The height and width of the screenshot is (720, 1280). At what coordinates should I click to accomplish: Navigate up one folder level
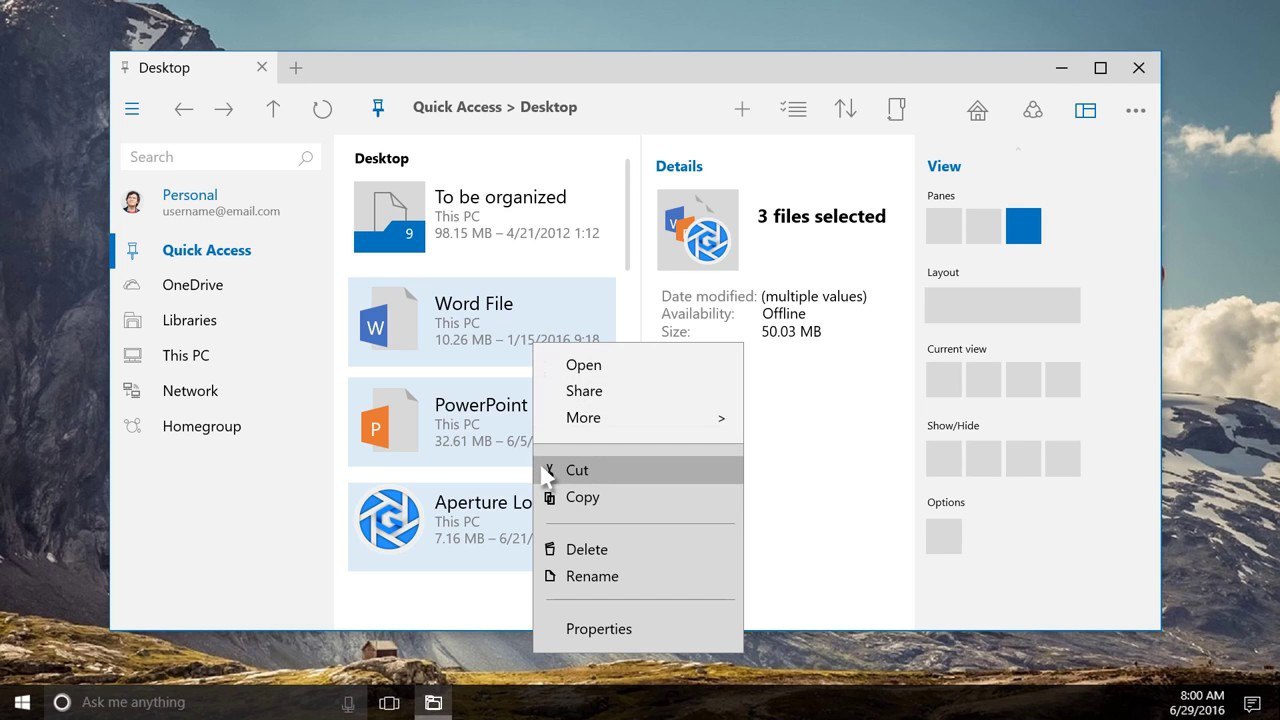click(x=273, y=110)
